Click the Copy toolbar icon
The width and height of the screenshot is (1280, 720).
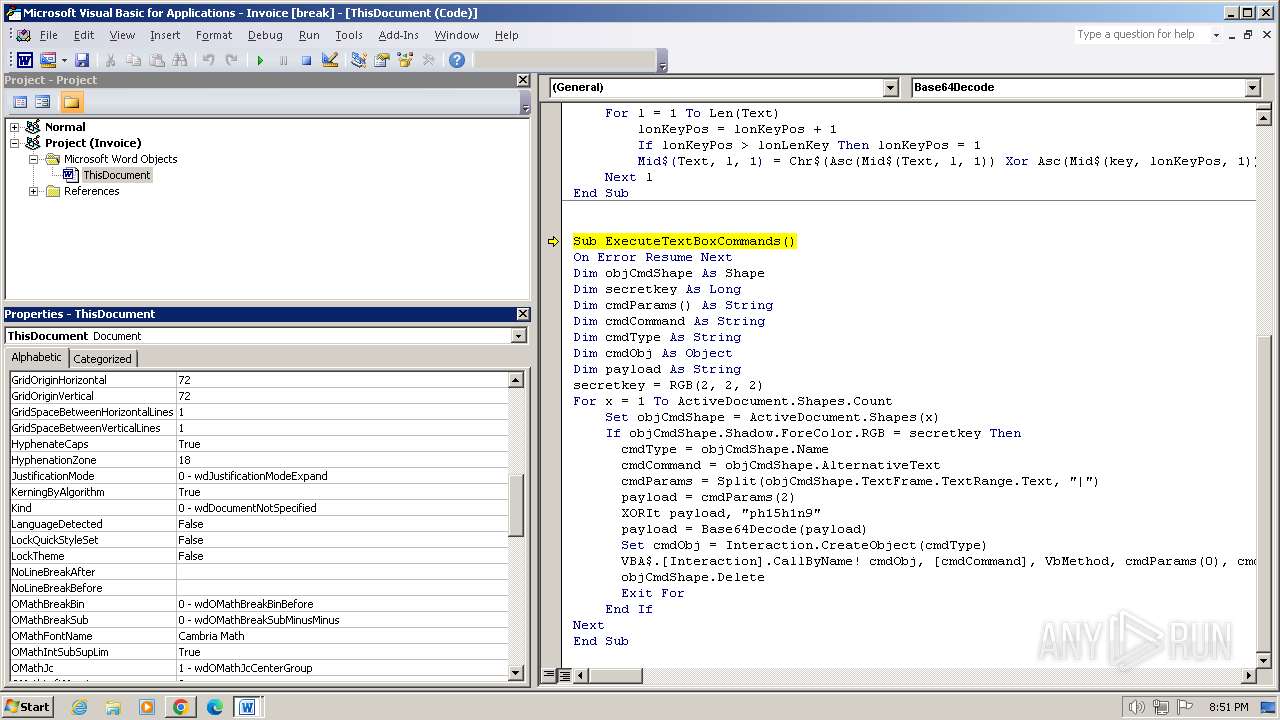pos(133,60)
